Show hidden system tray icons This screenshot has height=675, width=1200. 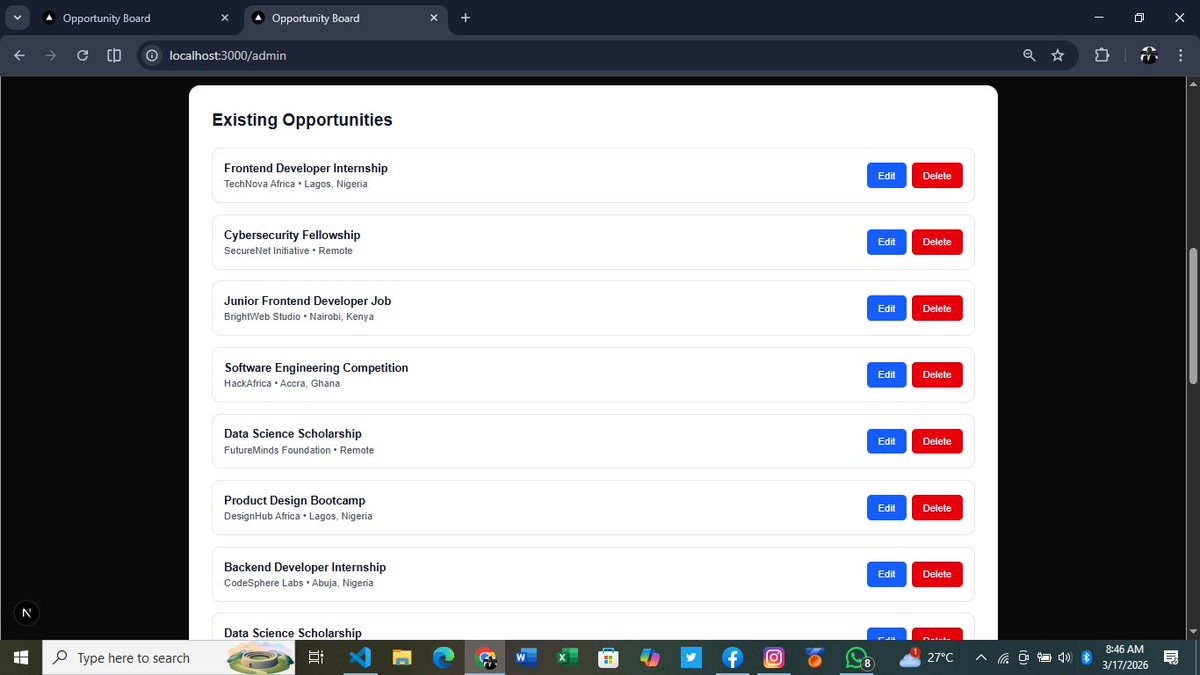coord(981,658)
